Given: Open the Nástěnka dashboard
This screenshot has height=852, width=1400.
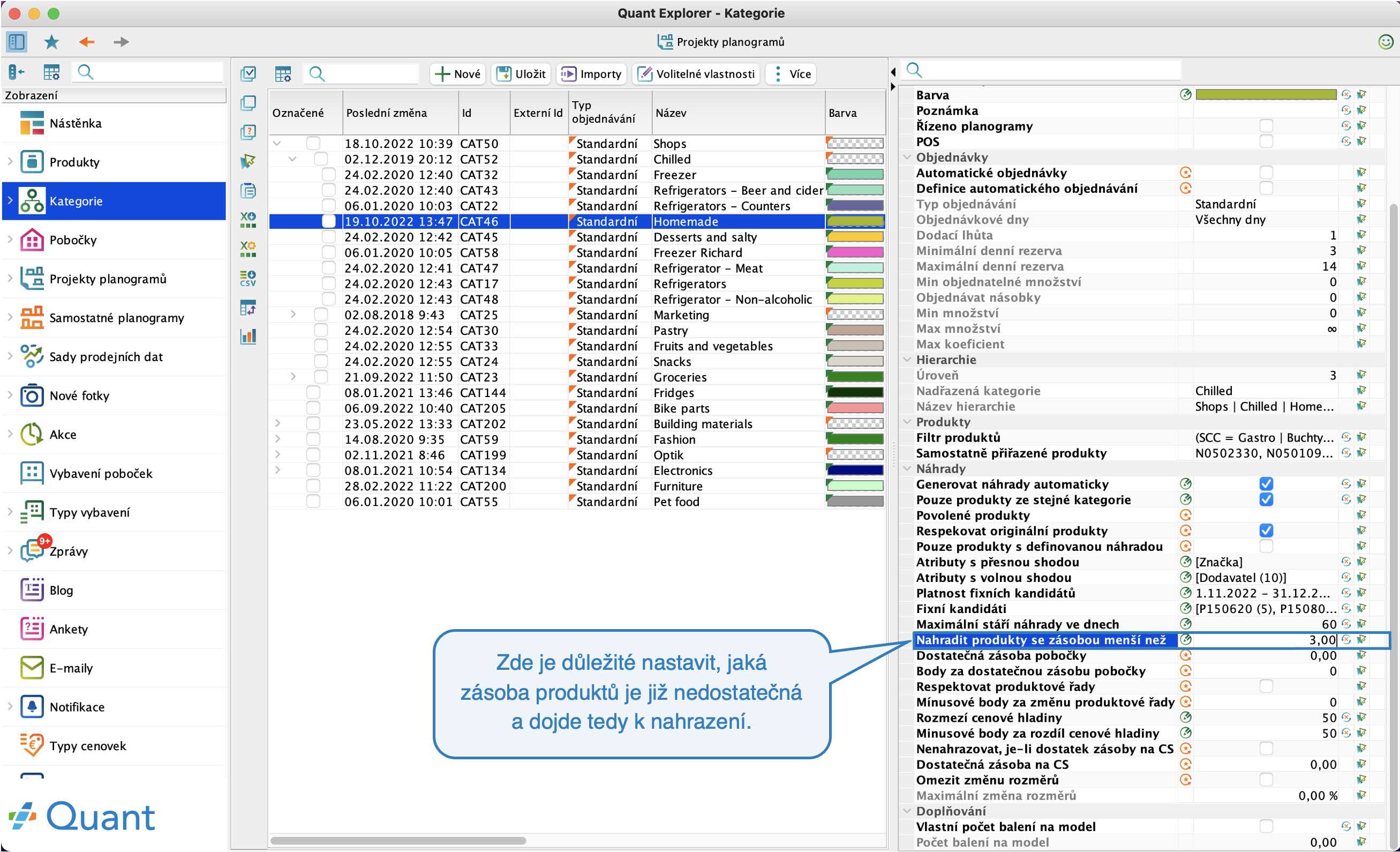Looking at the screenshot, I should pos(114,123).
